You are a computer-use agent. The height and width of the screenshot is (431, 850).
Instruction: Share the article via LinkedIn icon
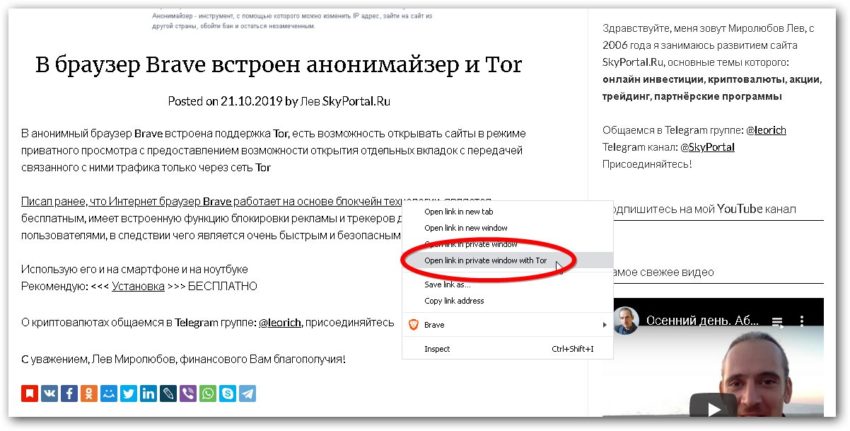tap(148, 394)
